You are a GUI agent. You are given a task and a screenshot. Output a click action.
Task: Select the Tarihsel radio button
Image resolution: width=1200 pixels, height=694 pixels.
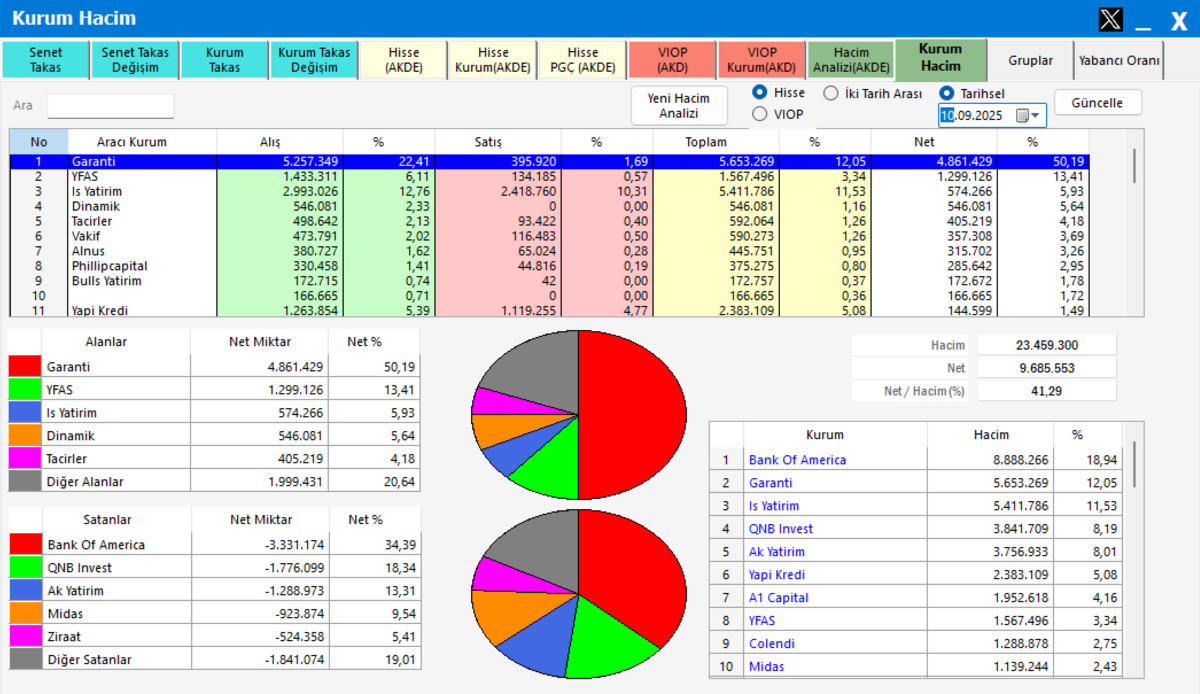(946, 93)
